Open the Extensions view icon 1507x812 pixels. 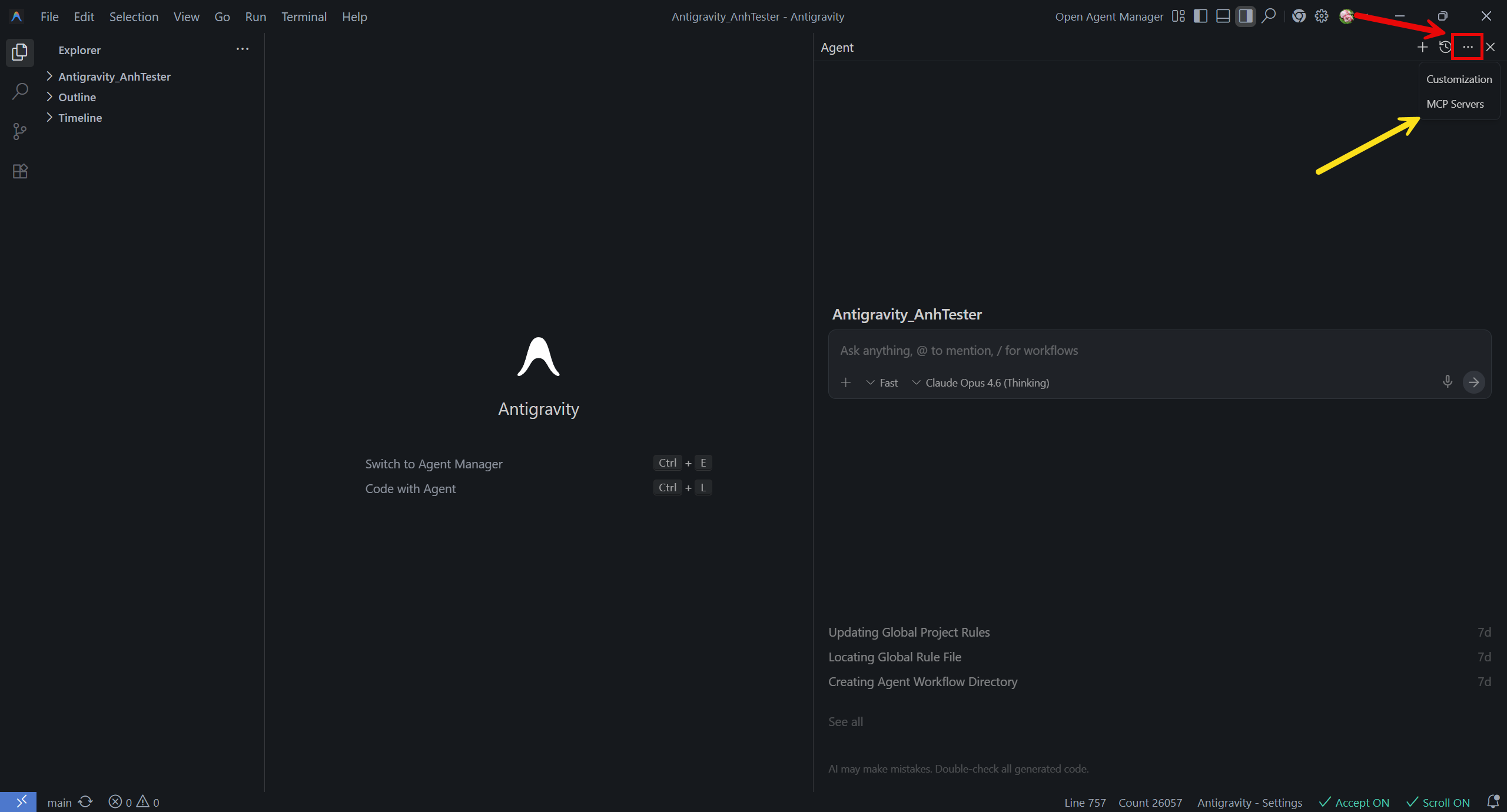coord(20,171)
